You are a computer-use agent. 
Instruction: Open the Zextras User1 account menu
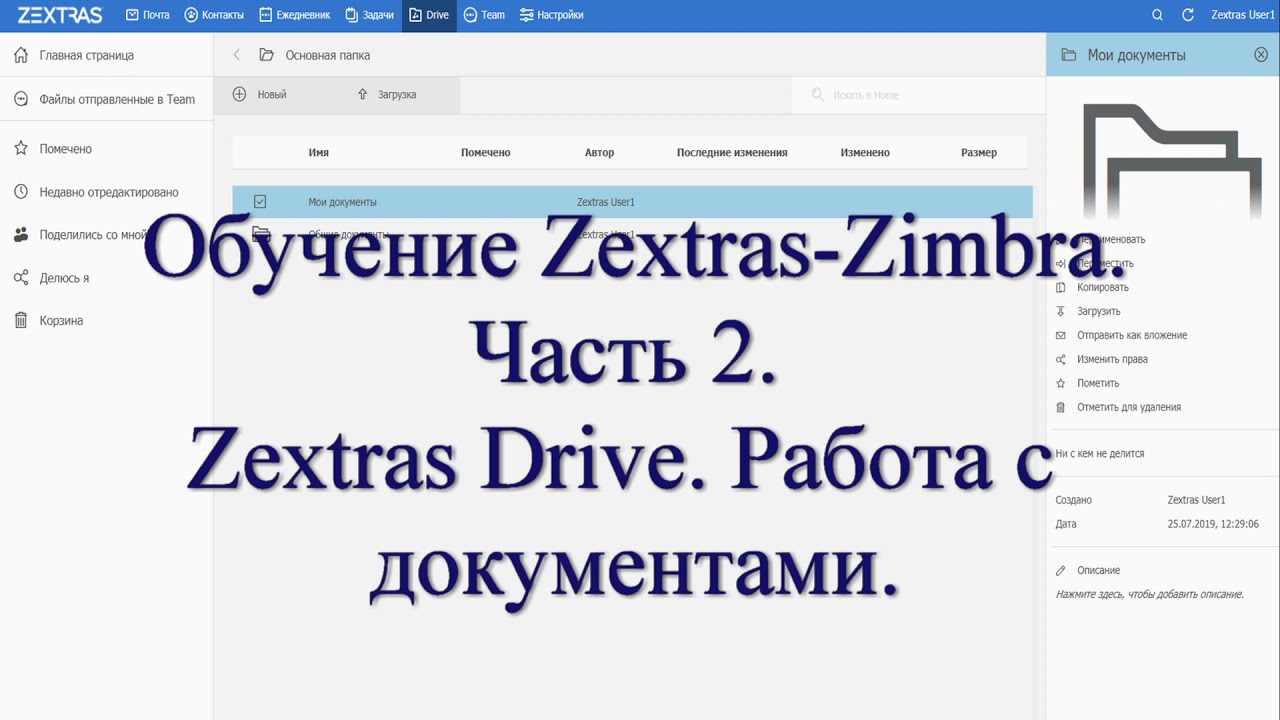pos(1243,15)
